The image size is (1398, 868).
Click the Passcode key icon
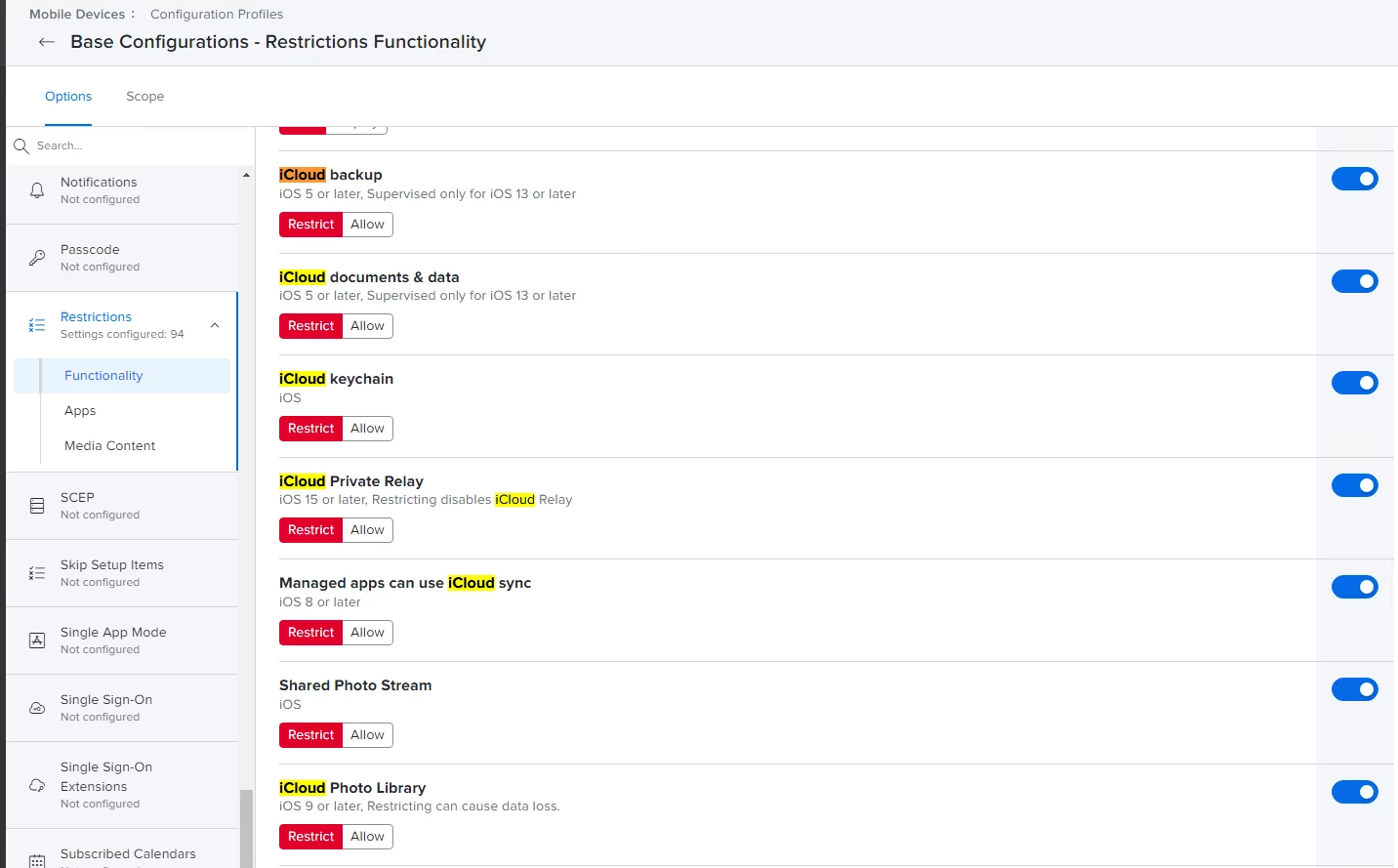coord(37,258)
